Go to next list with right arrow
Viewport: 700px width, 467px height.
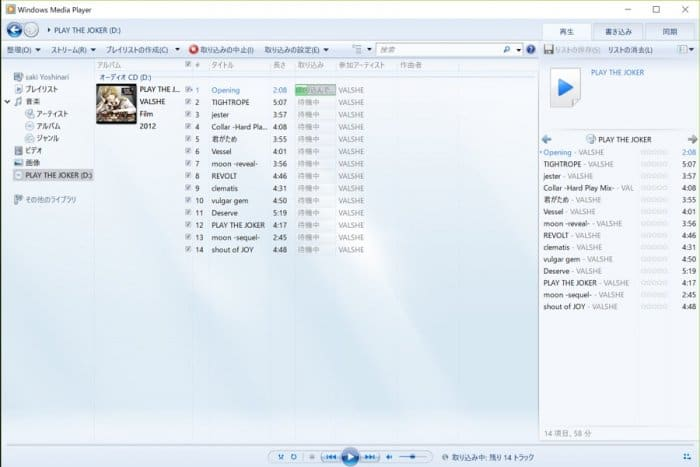(692, 139)
